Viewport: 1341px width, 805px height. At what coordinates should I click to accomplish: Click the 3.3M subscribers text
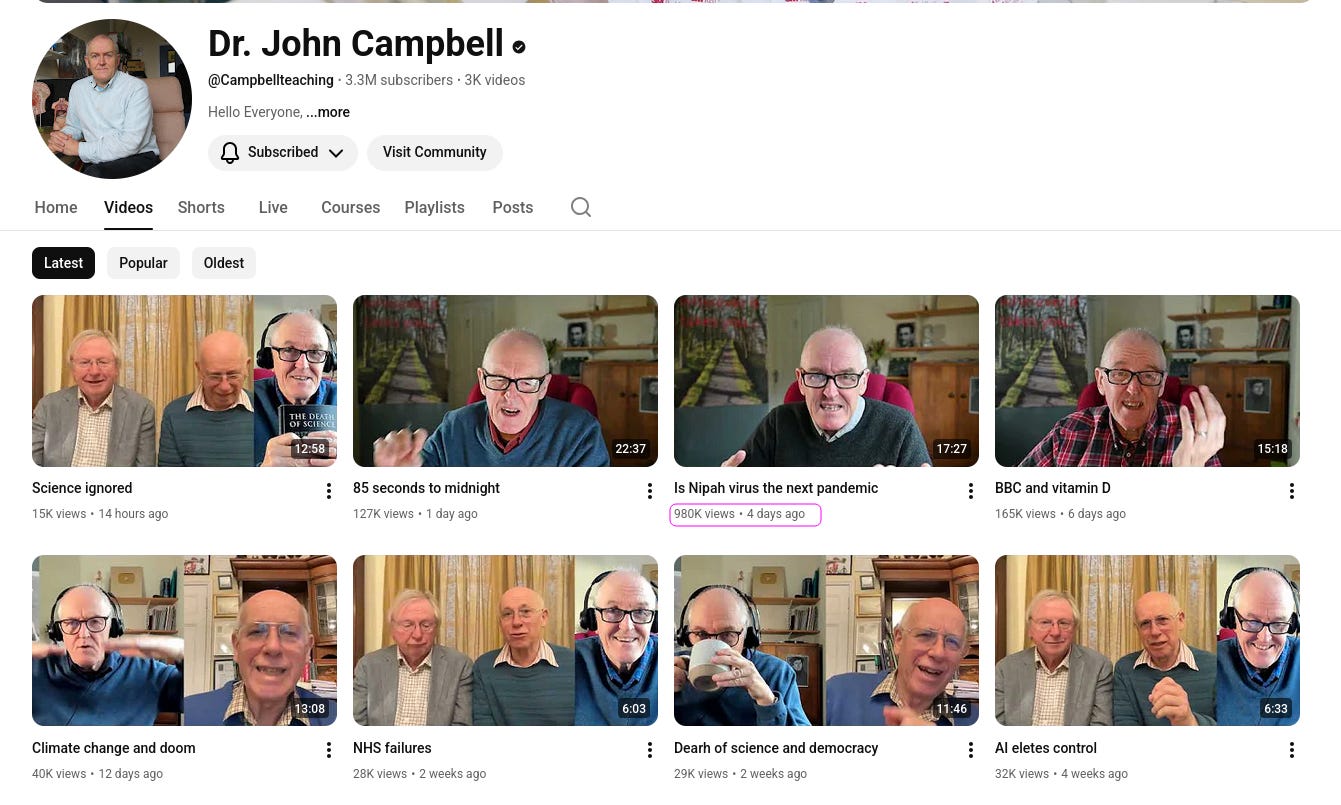[x=399, y=80]
